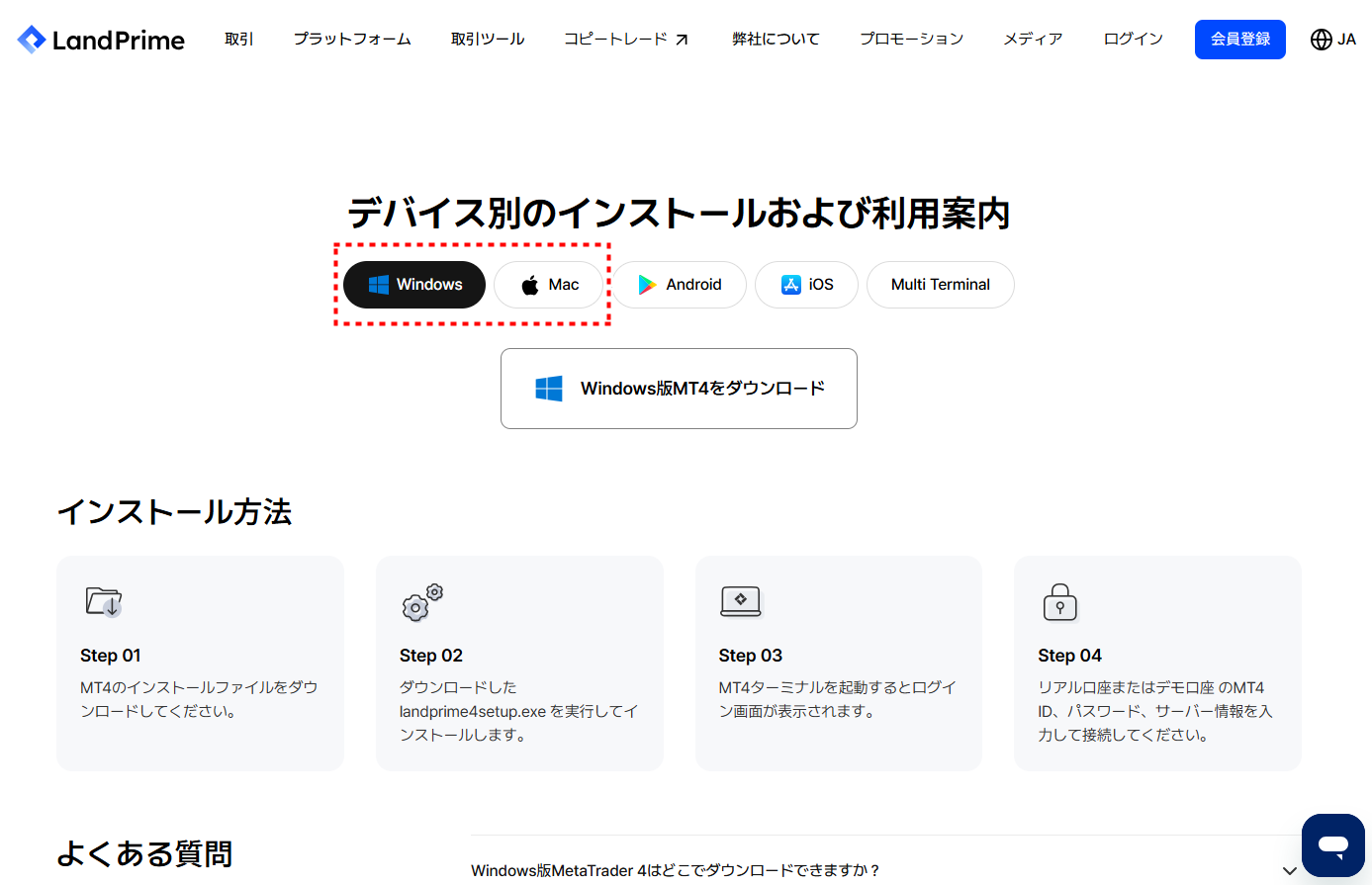
Task: Click the よくある質問 heading
Action: tap(144, 853)
